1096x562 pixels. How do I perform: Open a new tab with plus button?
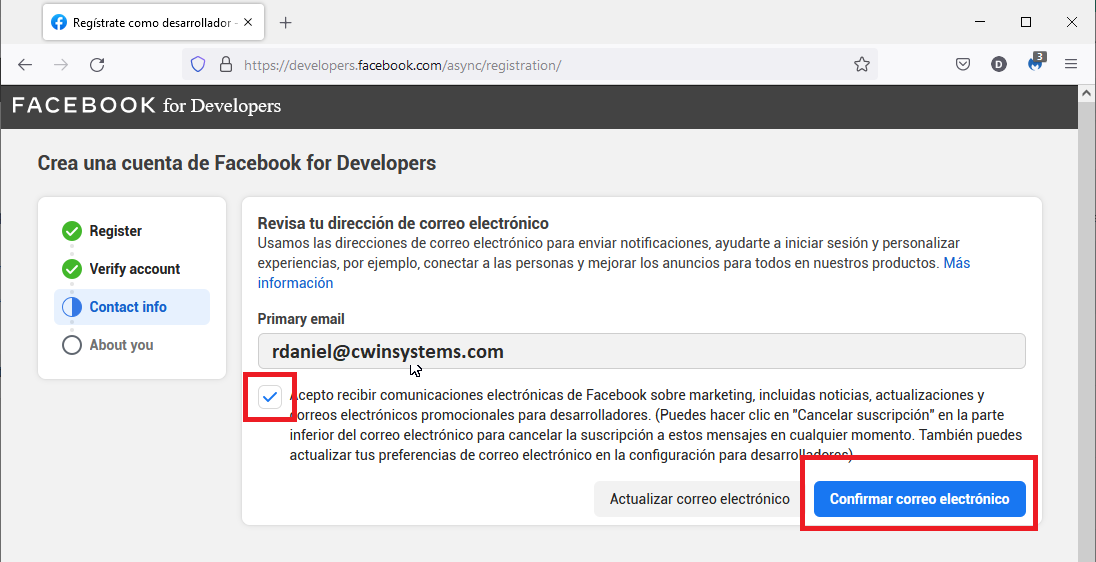[285, 22]
